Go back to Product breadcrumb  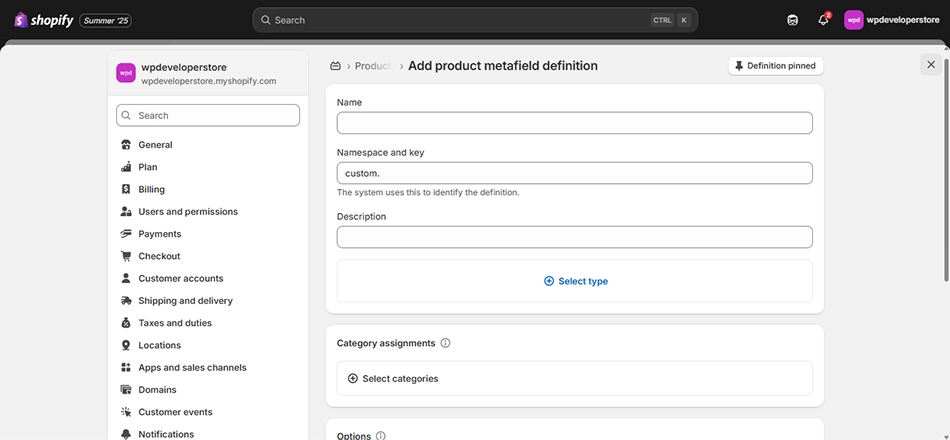coord(373,65)
